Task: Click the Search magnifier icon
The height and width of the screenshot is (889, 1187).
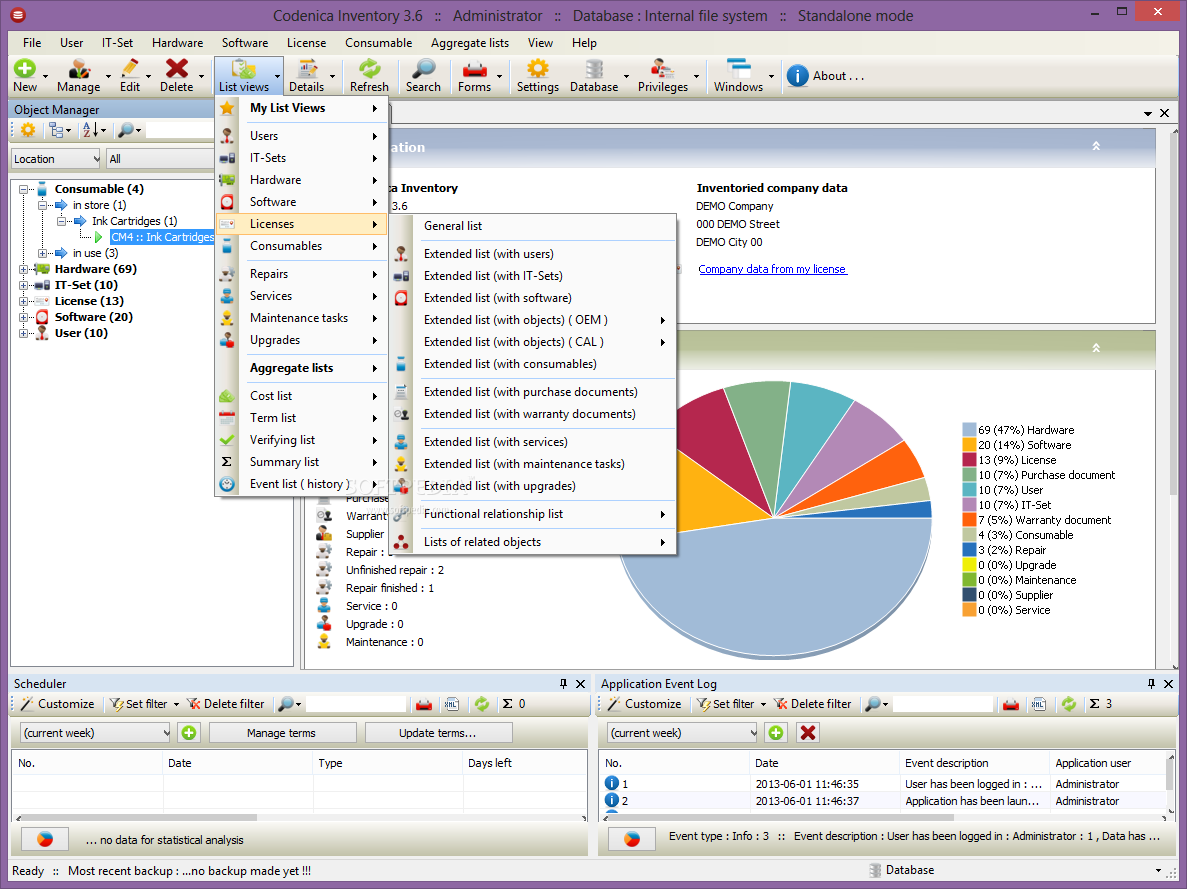Action: (x=423, y=69)
